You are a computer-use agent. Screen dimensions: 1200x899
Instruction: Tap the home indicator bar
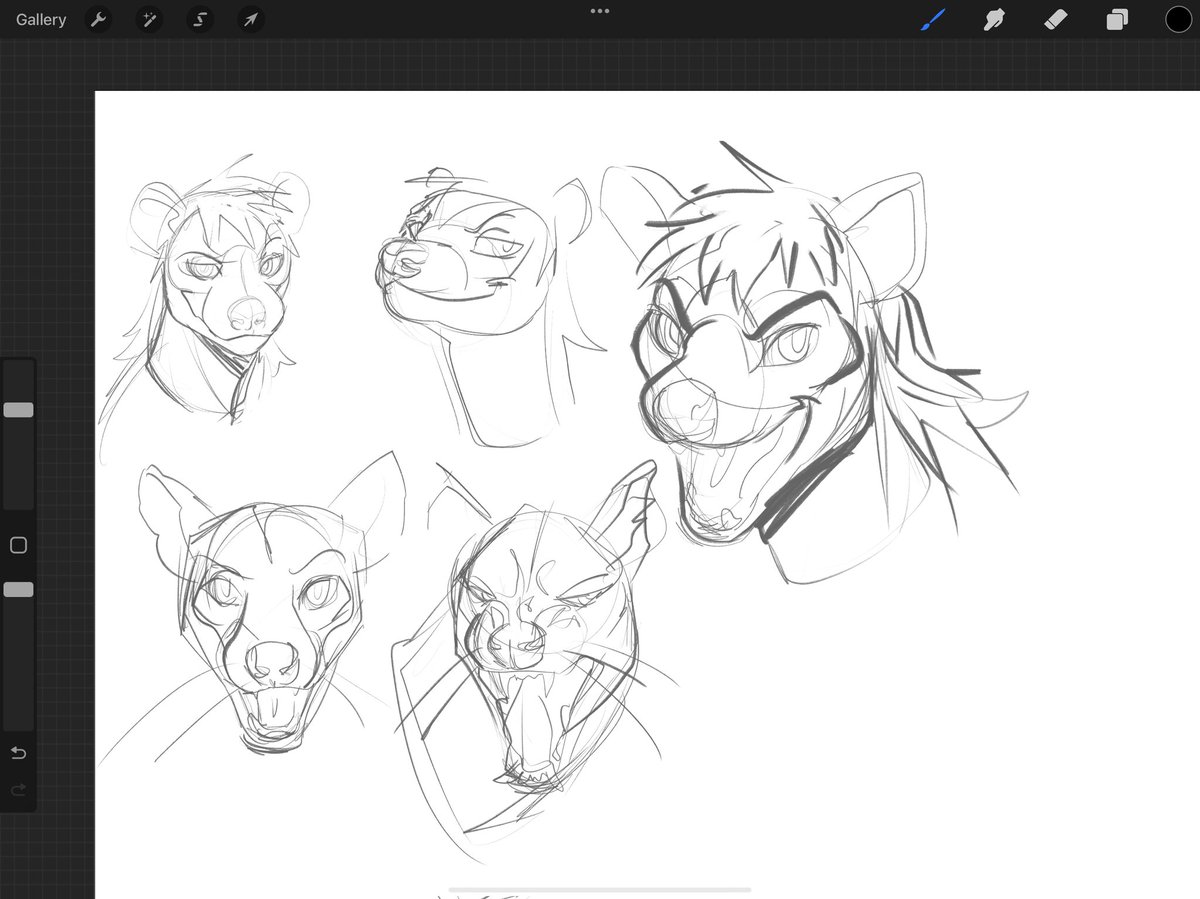(x=600, y=889)
